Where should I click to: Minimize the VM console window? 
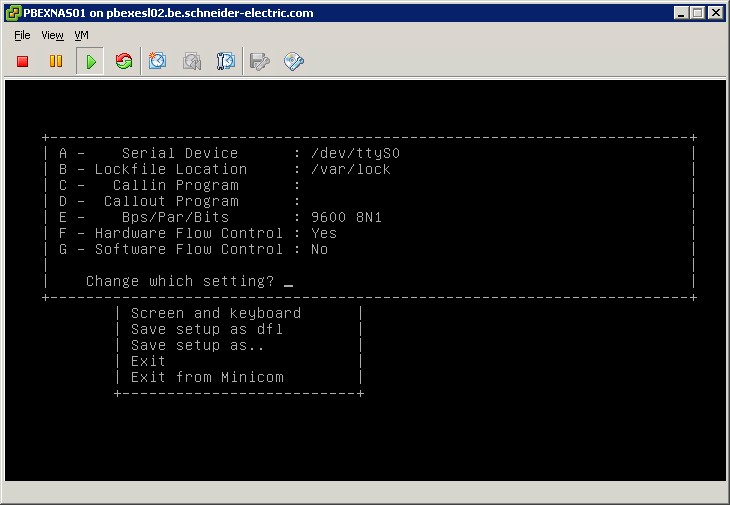(x=682, y=13)
